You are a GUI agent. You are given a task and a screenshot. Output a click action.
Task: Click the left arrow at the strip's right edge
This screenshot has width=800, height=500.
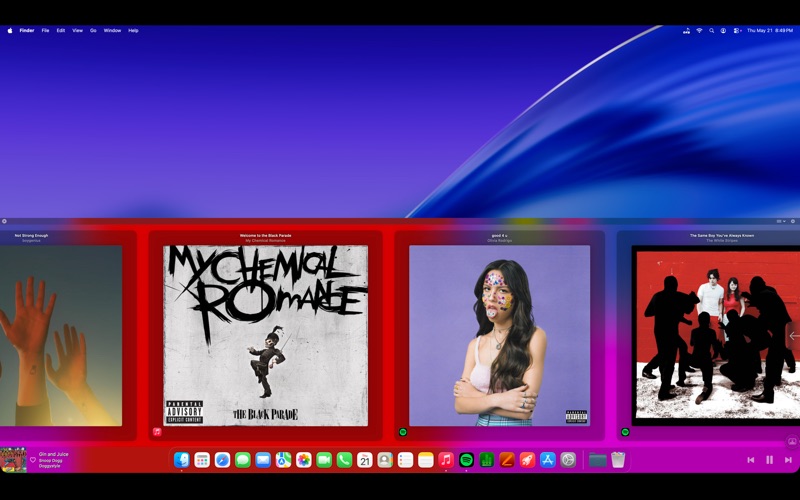coord(794,336)
